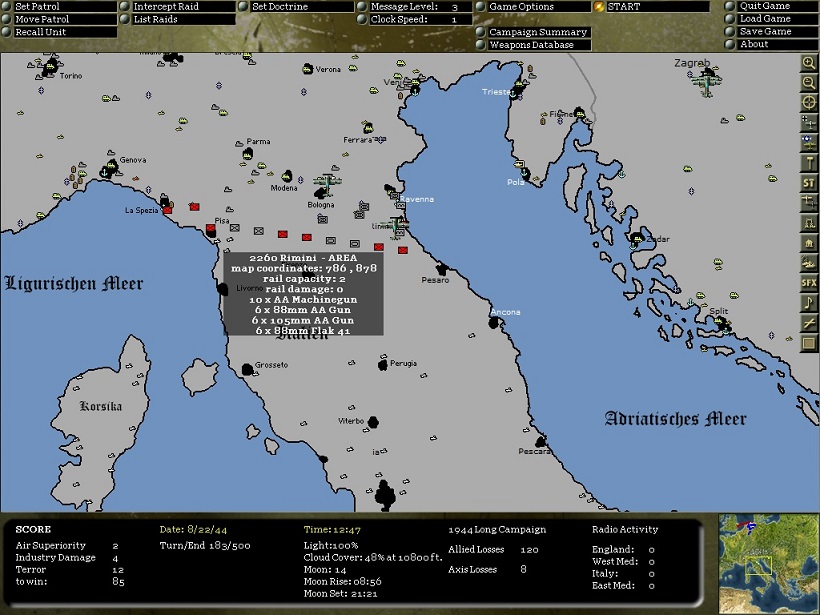Click the railway sidebar icon
This screenshot has width=820, height=615.
[x=808, y=223]
